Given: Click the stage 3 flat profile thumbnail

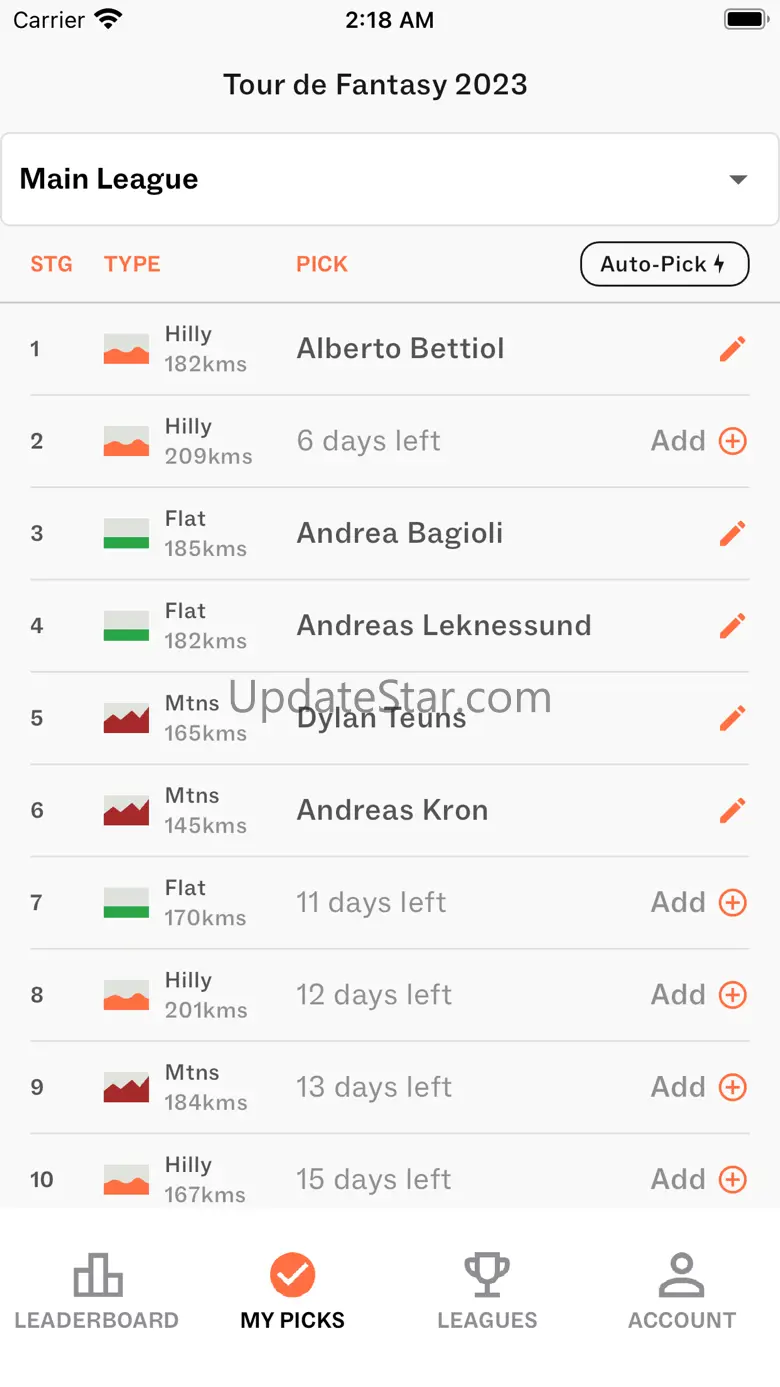Looking at the screenshot, I should [126, 534].
